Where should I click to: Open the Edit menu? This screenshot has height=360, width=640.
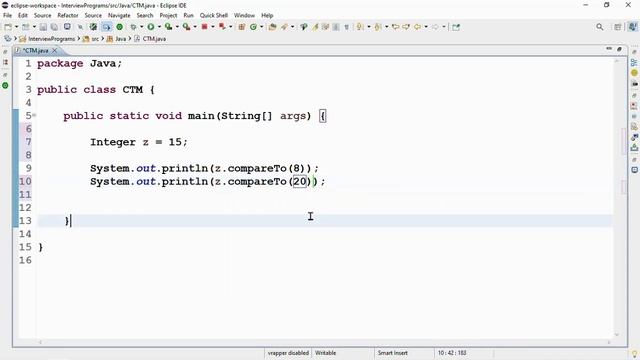(22, 16)
